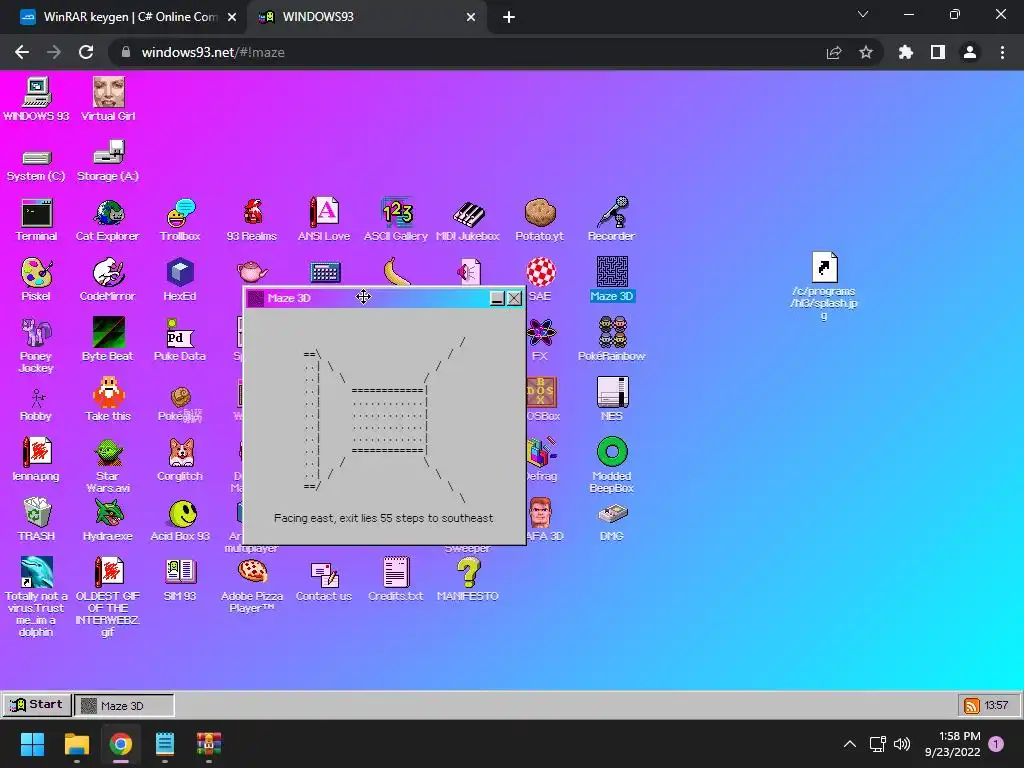Close the Maze 3D window

(x=515, y=298)
